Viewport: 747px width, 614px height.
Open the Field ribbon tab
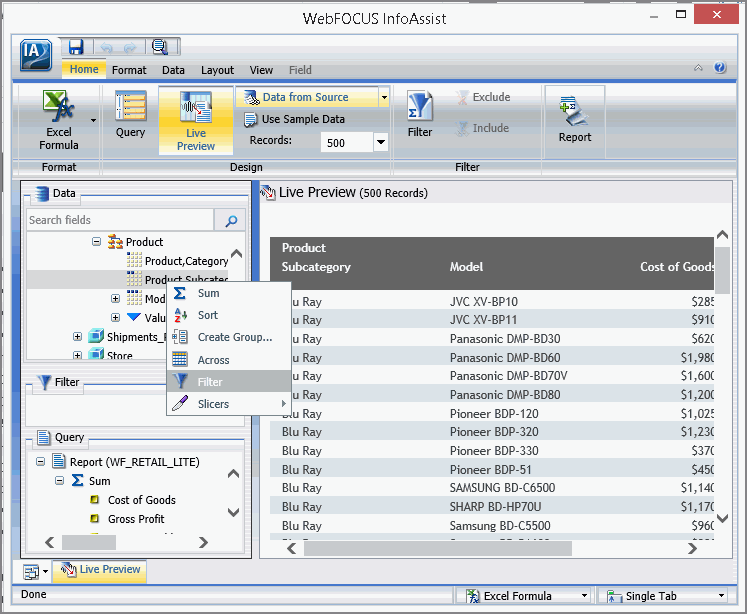[x=300, y=70]
